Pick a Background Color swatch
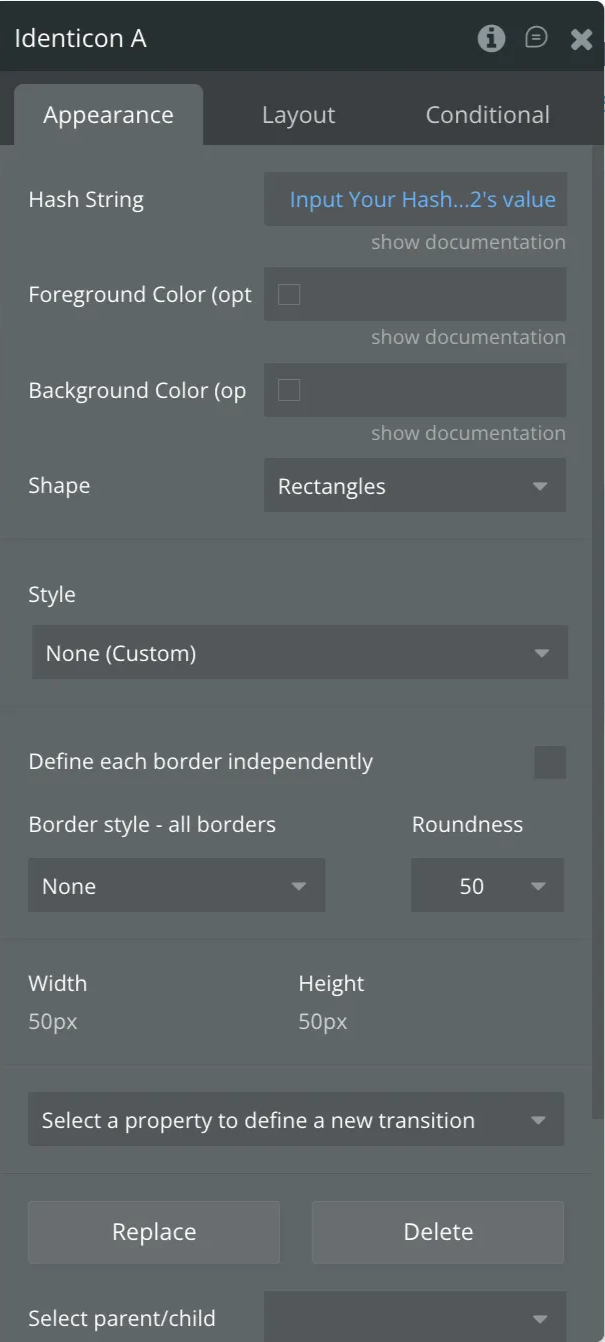The height and width of the screenshot is (1342, 605). (289, 390)
